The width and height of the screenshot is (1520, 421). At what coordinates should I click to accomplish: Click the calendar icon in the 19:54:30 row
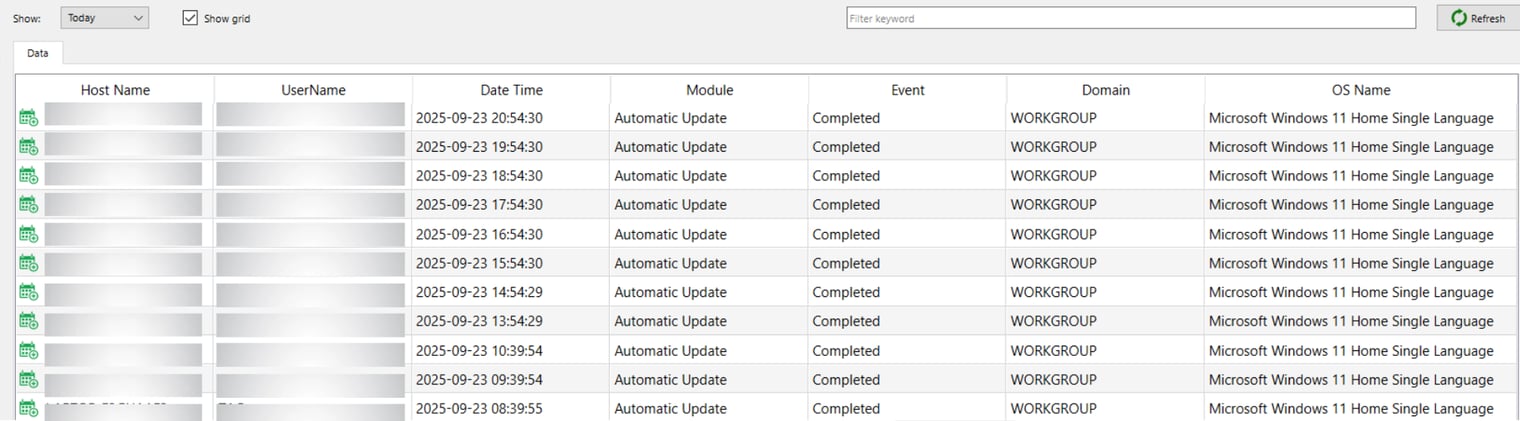point(28,147)
